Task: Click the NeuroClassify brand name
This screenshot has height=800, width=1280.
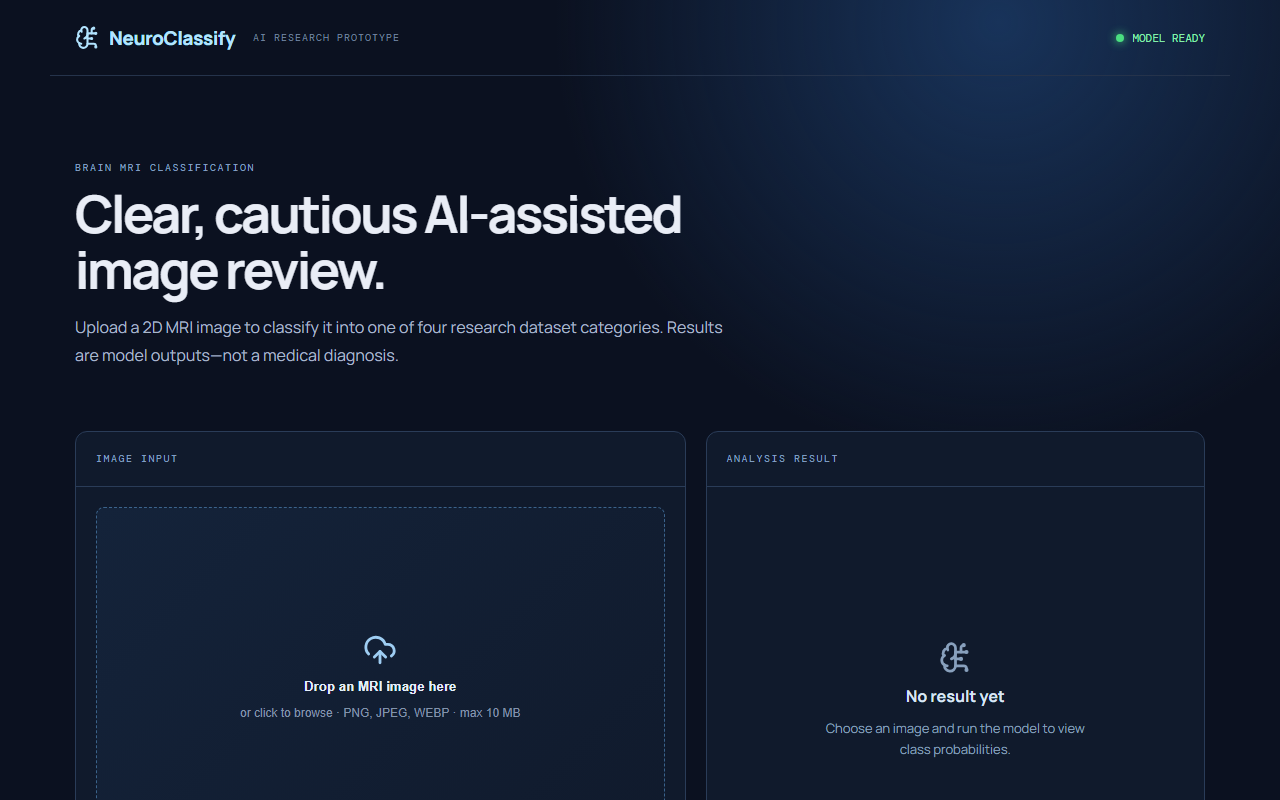Action: 172,39
